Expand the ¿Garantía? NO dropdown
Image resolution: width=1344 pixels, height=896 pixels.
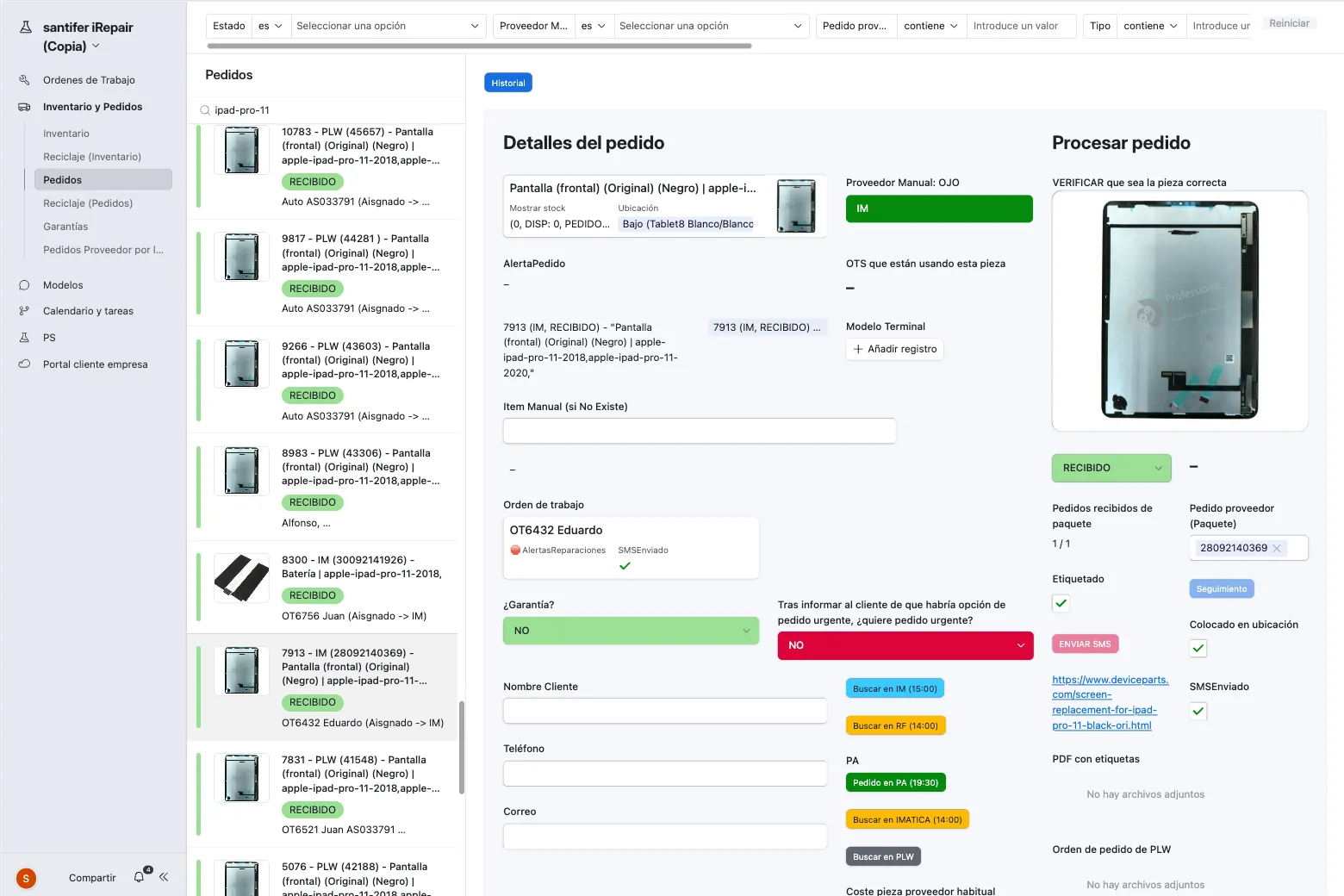point(631,630)
